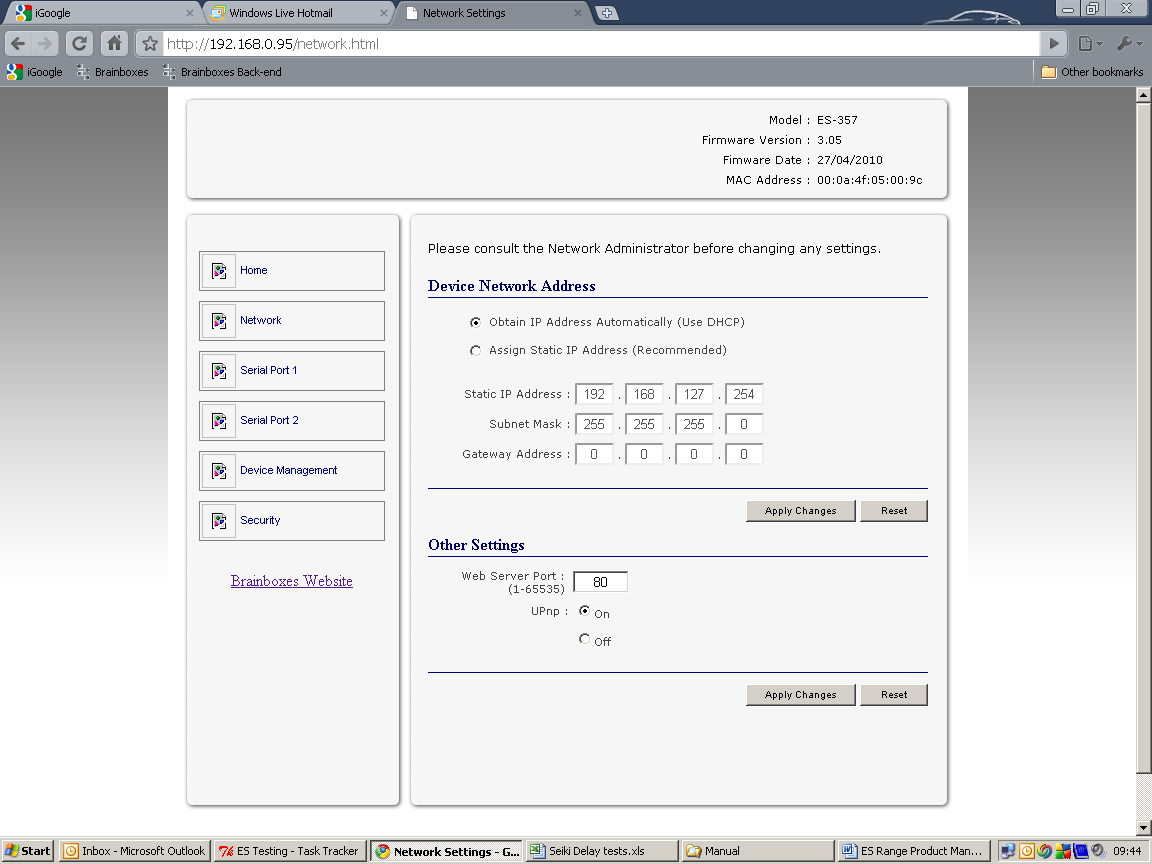This screenshot has width=1152, height=864.
Task: Apply Changes for Device Network Address
Action: [800, 510]
